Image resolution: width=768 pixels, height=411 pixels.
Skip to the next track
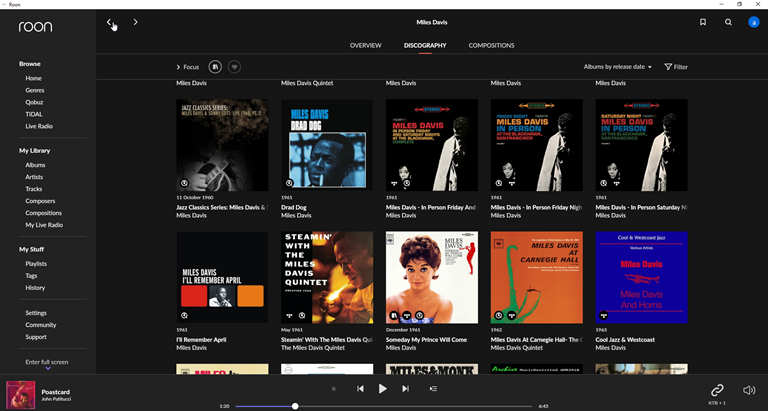(x=405, y=389)
